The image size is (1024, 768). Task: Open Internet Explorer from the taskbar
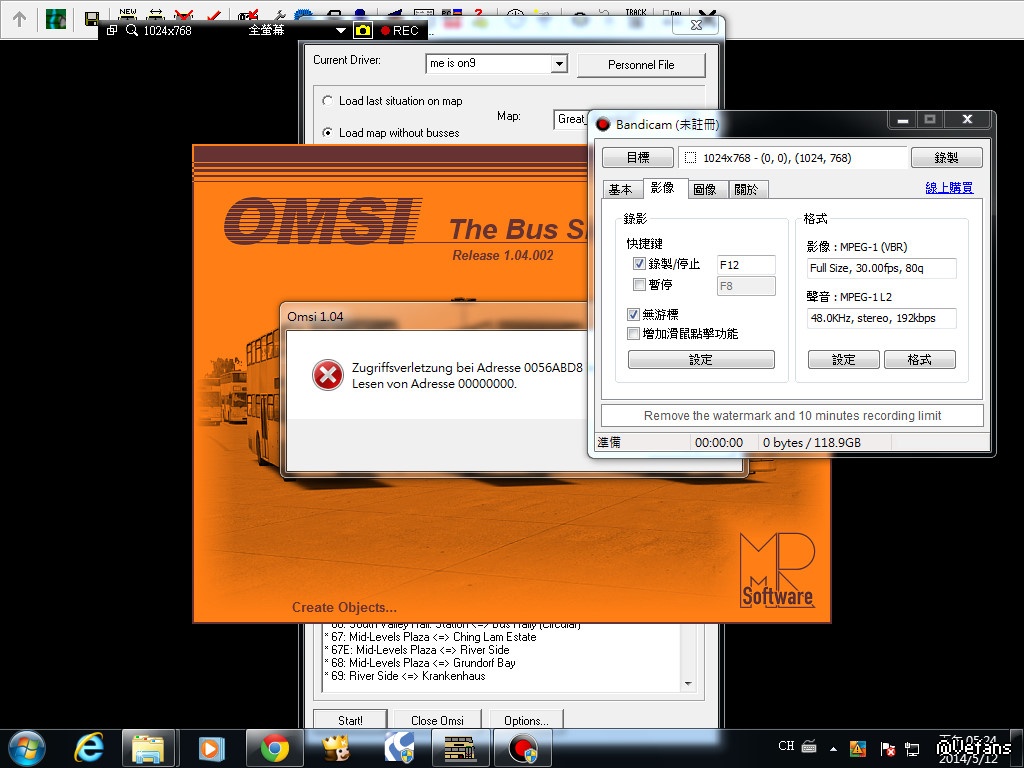click(90, 748)
